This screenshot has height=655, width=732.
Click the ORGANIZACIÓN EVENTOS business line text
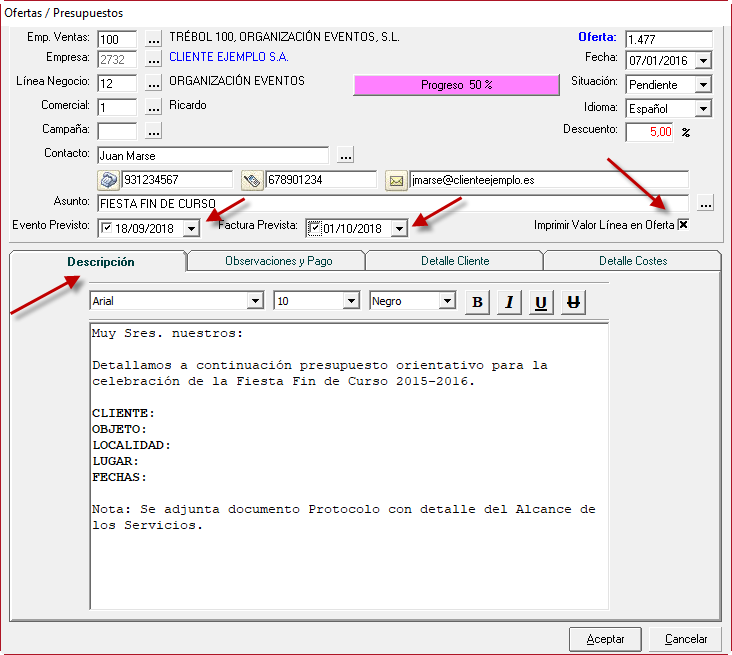237,81
